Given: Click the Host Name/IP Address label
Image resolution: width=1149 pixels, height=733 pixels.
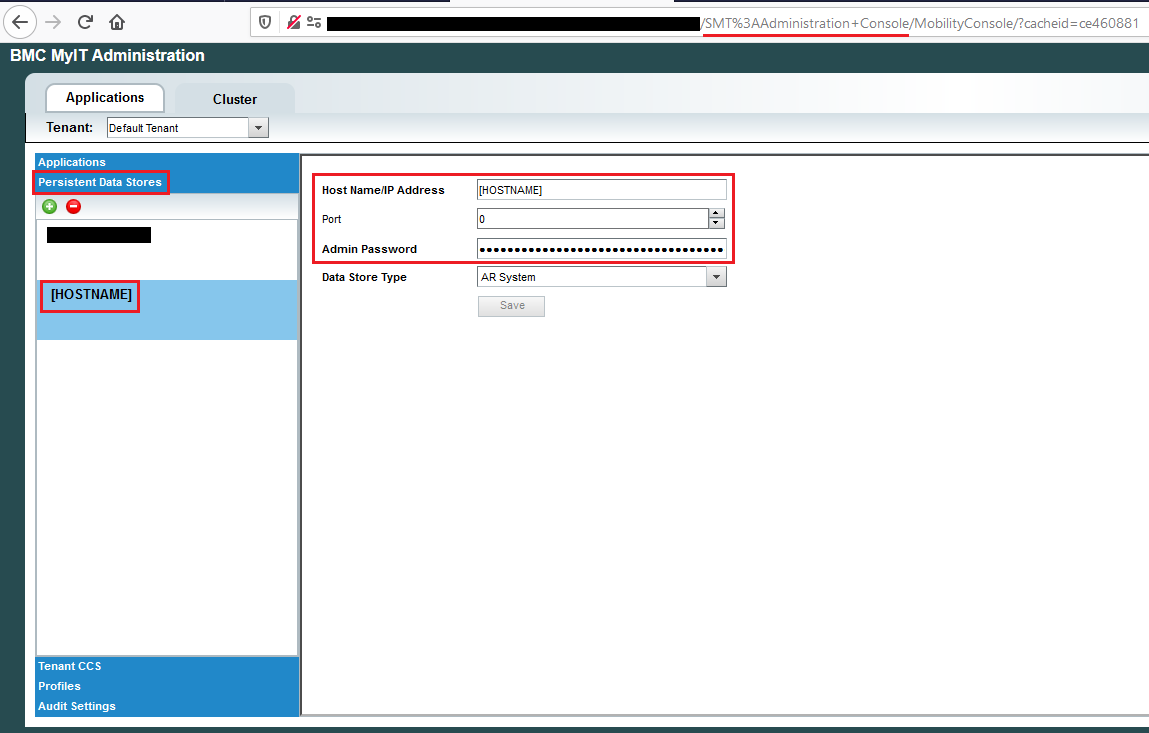Looking at the screenshot, I should (383, 190).
